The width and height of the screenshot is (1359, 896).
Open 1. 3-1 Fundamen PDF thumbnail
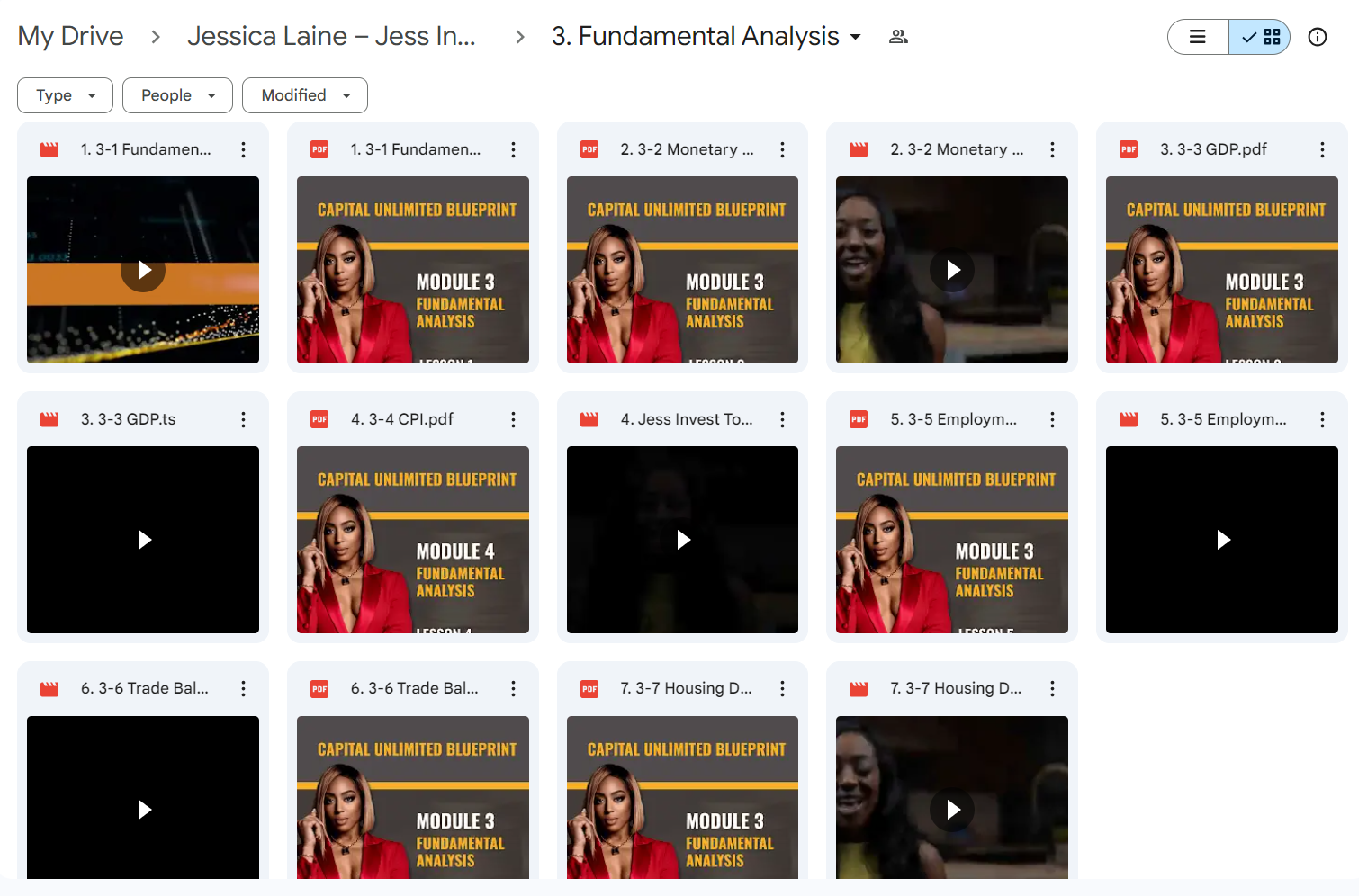pyautogui.click(x=413, y=270)
